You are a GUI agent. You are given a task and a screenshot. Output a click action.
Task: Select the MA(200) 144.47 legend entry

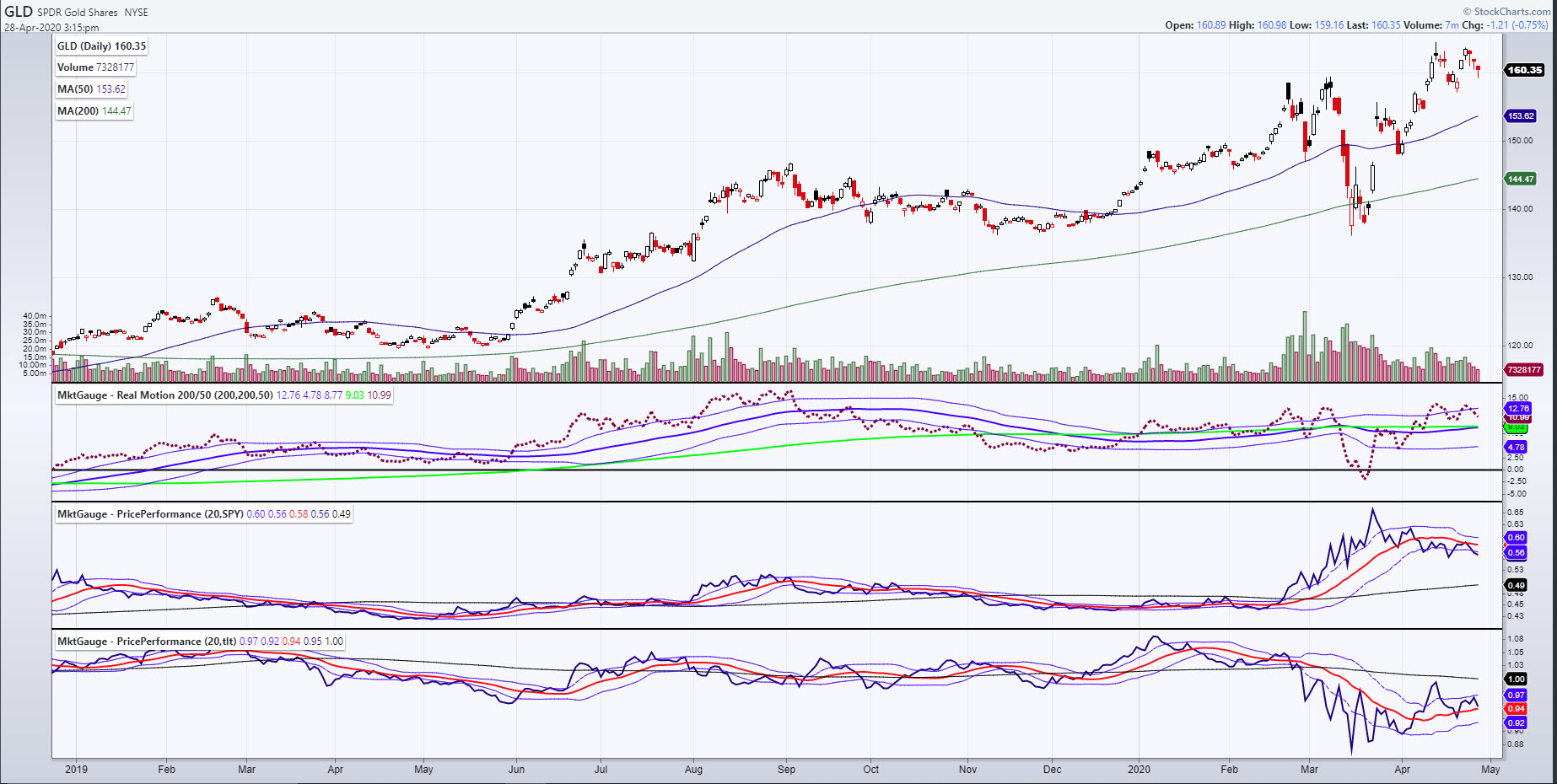tap(94, 111)
